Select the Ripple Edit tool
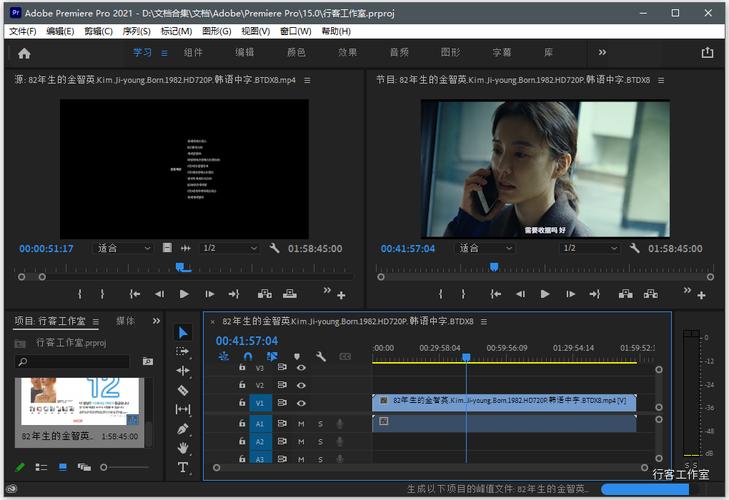Viewport: 729px width, 500px height. click(x=183, y=371)
